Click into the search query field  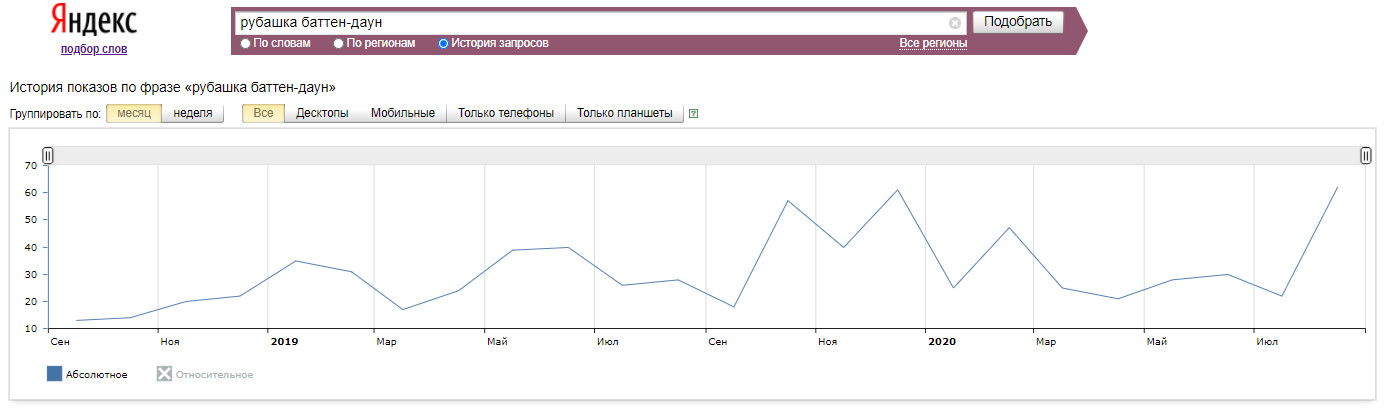(x=590, y=22)
